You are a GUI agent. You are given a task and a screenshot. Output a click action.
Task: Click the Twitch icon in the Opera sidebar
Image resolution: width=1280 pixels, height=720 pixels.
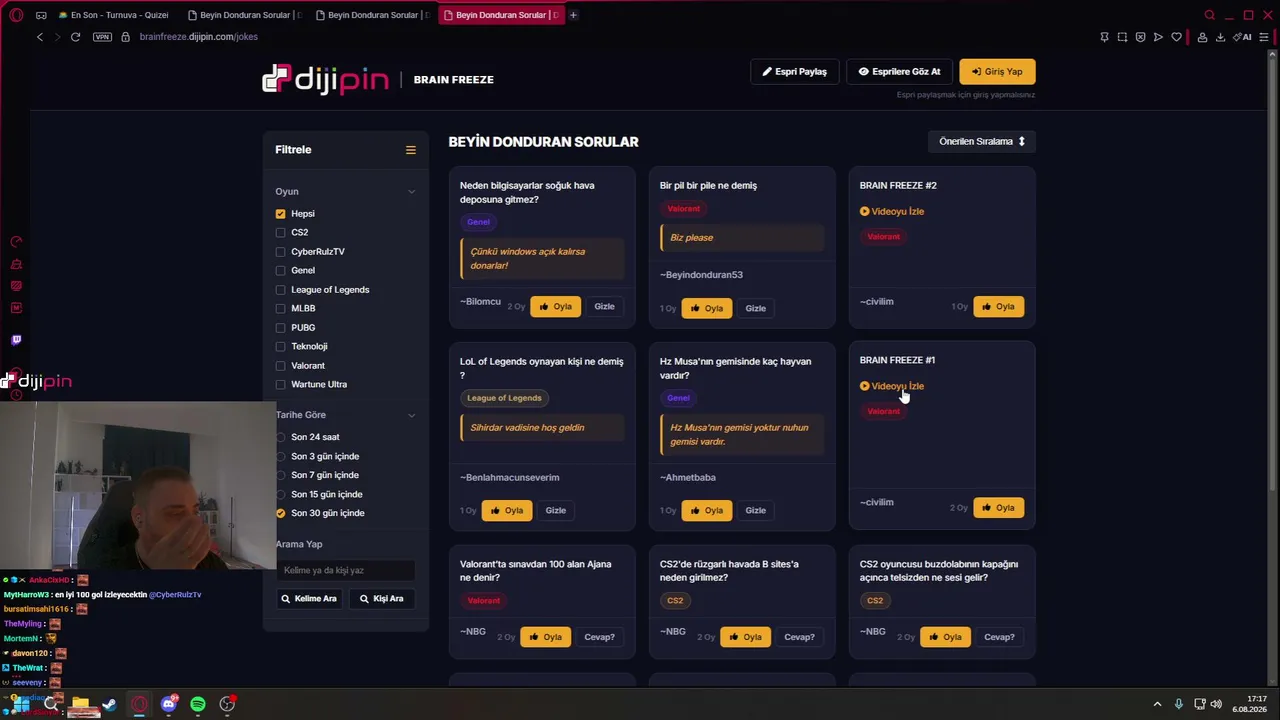(16, 340)
